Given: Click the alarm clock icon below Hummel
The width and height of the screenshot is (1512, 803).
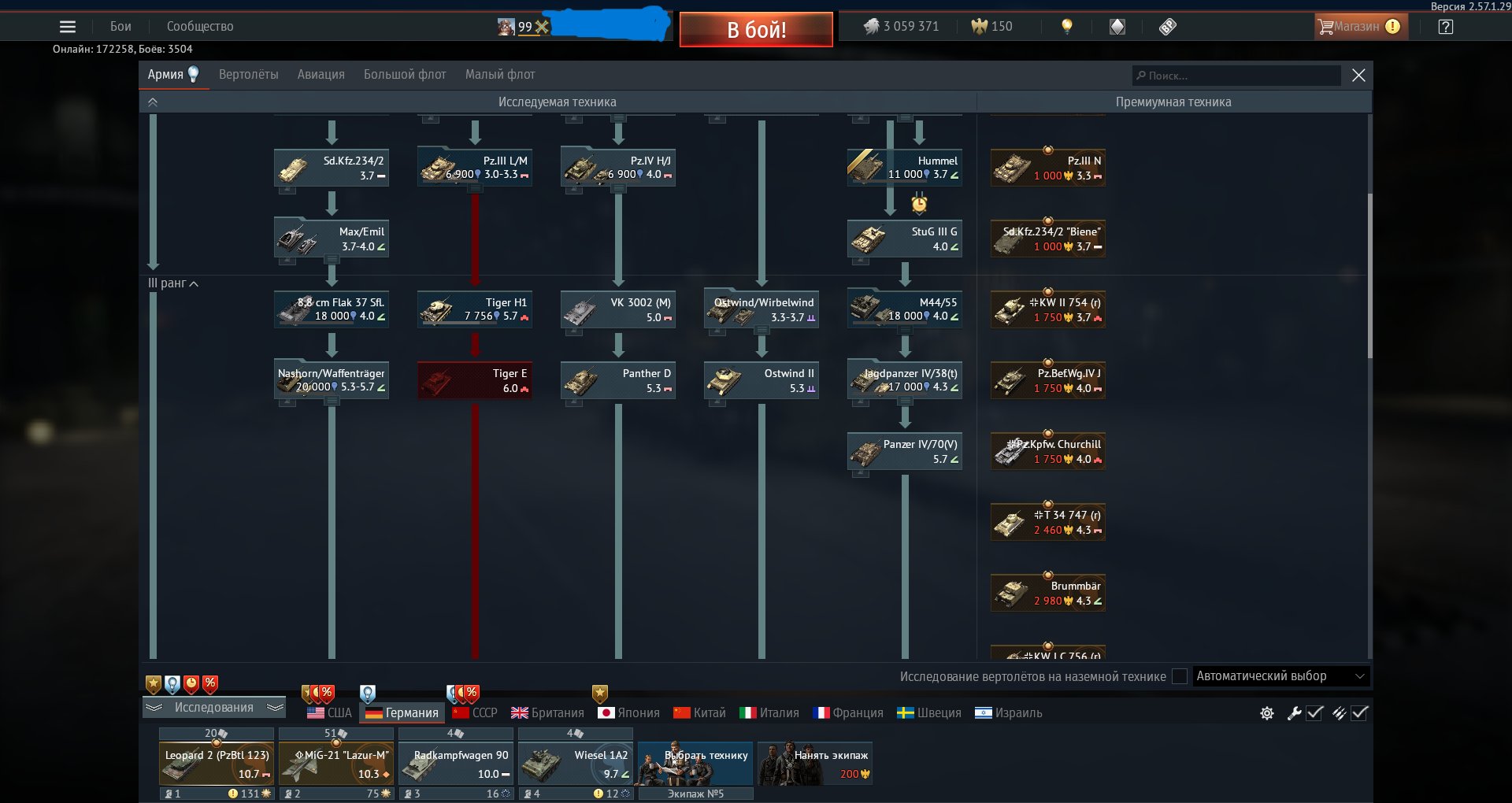Looking at the screenshot, I should click(919, 204).
